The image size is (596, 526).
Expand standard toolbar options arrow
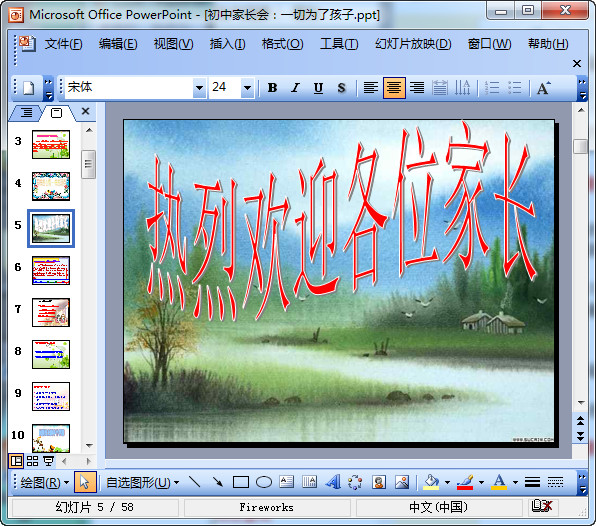click(x=48, y=89)
